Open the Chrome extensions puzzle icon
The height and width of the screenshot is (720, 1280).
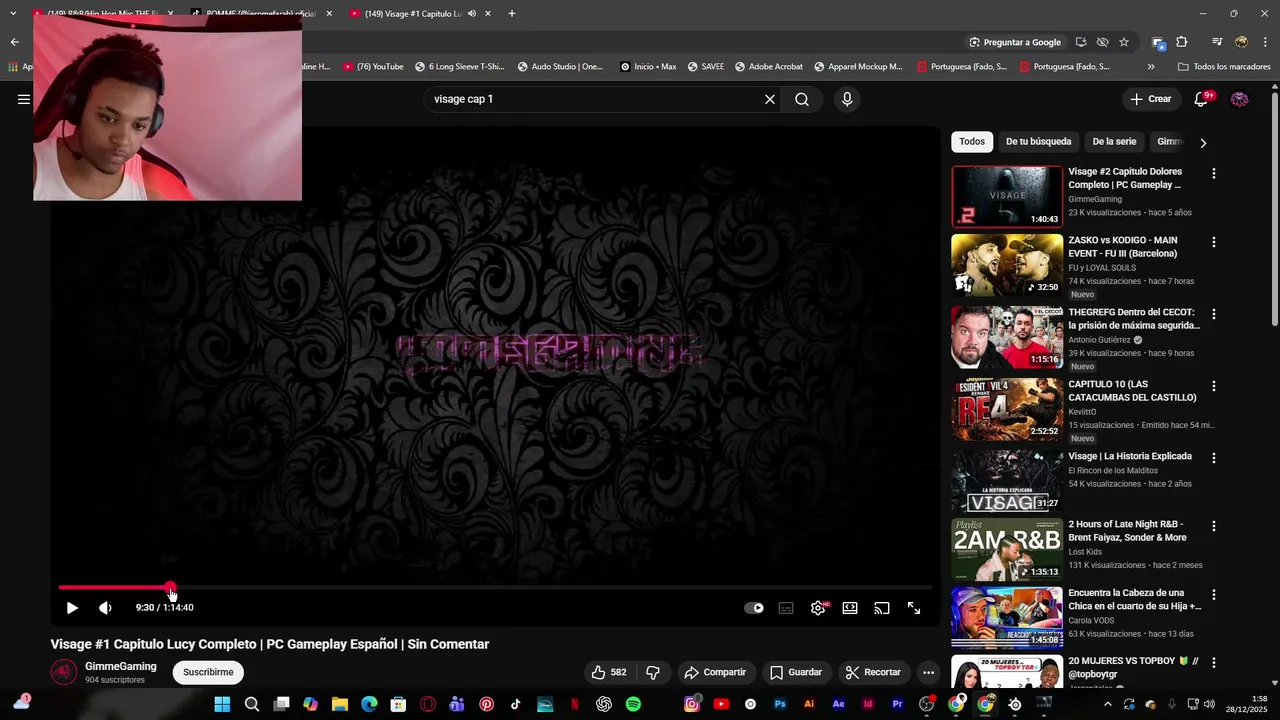pyautogui.click(x=1182, y=42)
